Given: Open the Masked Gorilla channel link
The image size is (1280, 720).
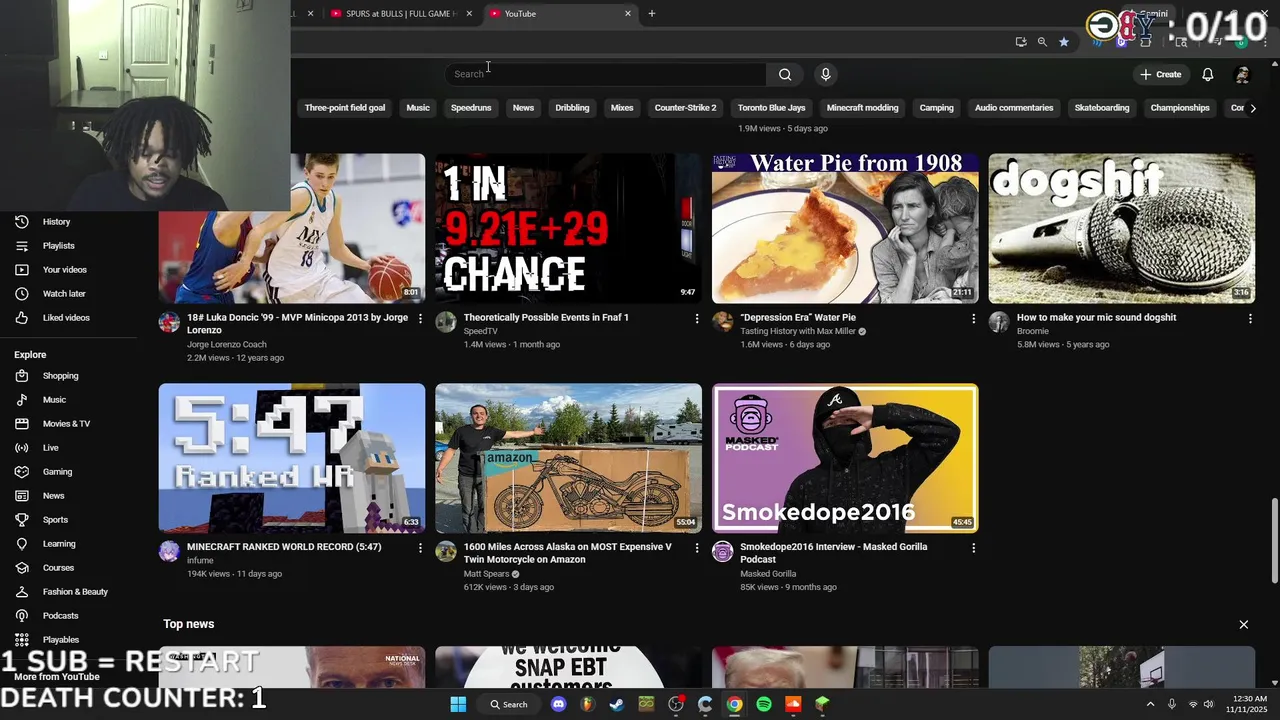Looking at the screenshot, I should click(768, 574).
